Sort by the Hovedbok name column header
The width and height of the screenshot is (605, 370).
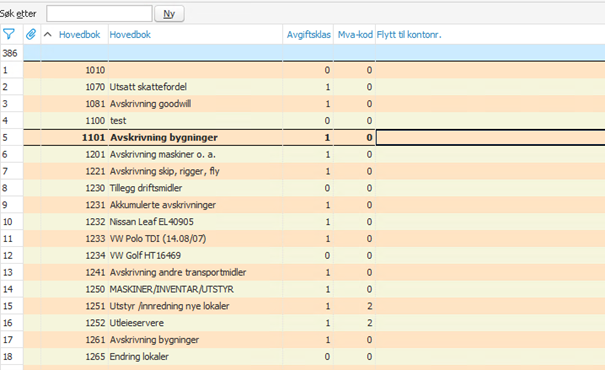tap(130, 35)
